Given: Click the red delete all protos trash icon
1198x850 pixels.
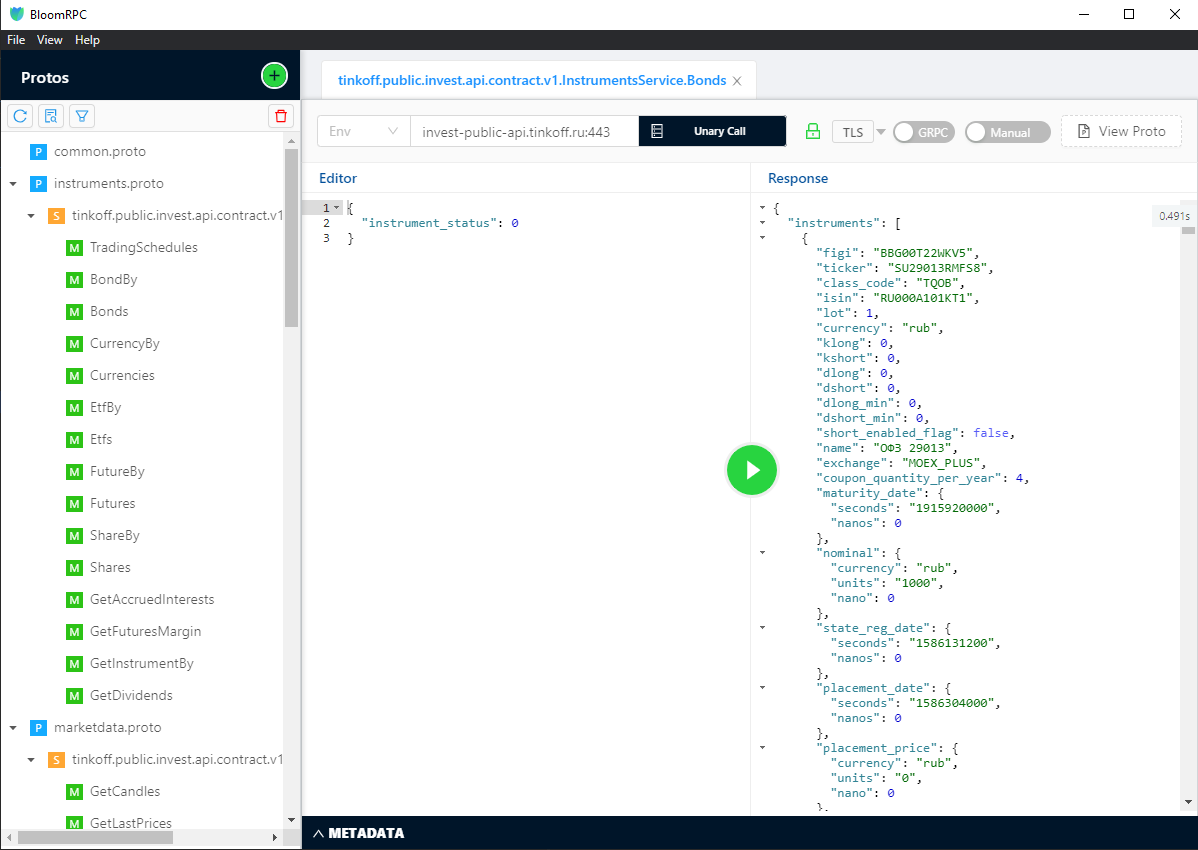Looking at the screenshot, I should pos(281,116).
